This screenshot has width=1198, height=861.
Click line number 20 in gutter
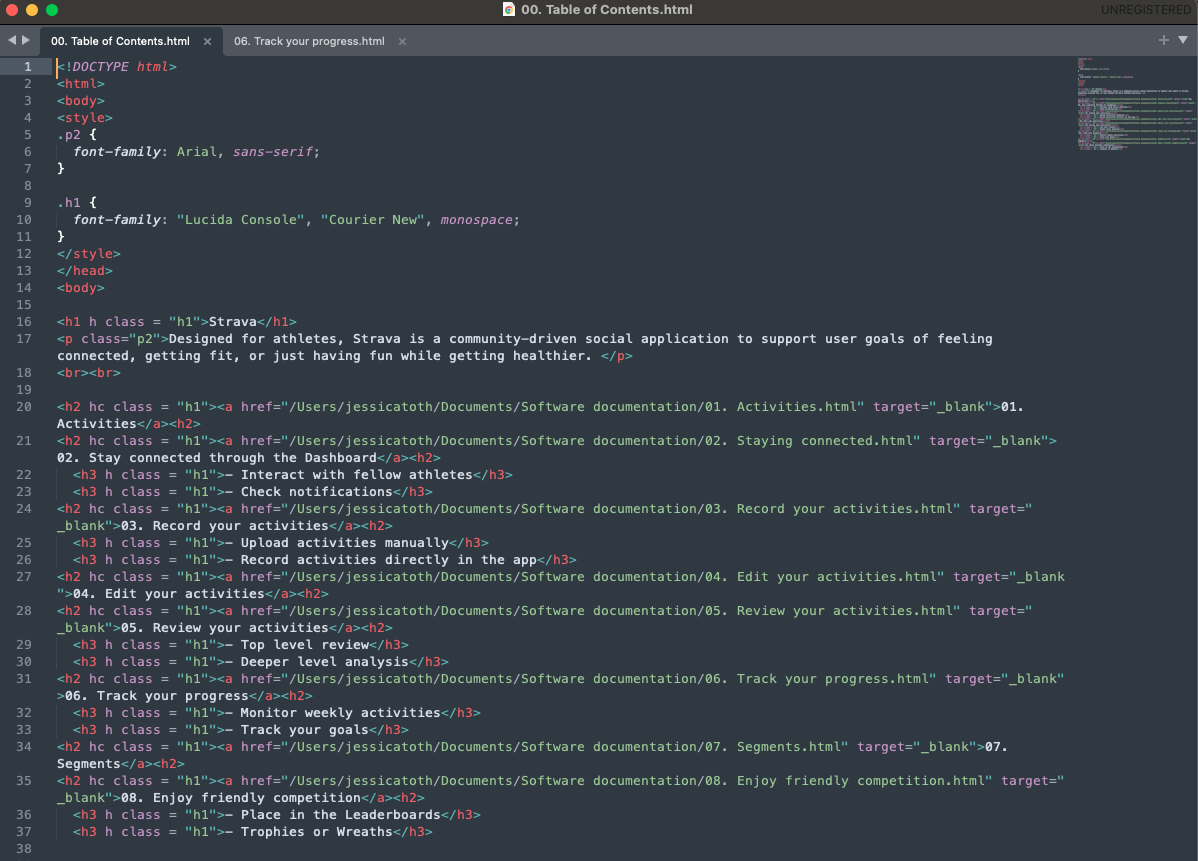(x=24, y=406)
